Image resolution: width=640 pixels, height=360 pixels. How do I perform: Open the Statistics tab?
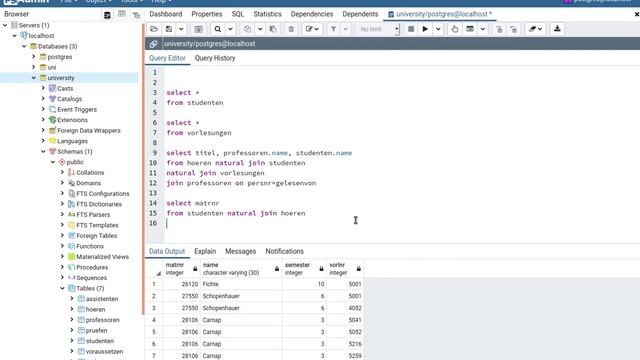point(267,14)
